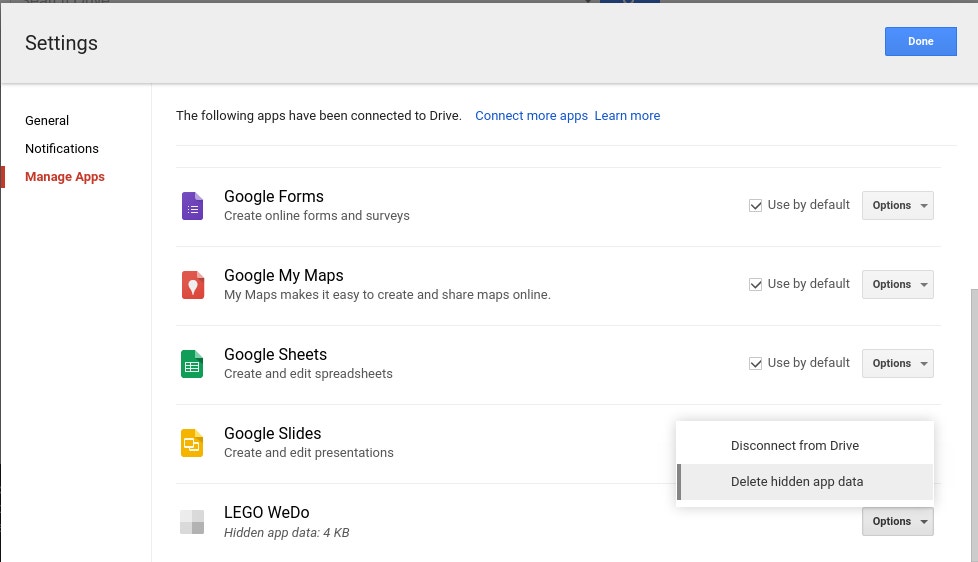The width and height of the screenshot is (978, 562).
Task: Open the Notifications settings tab
Action: [62, 149]
